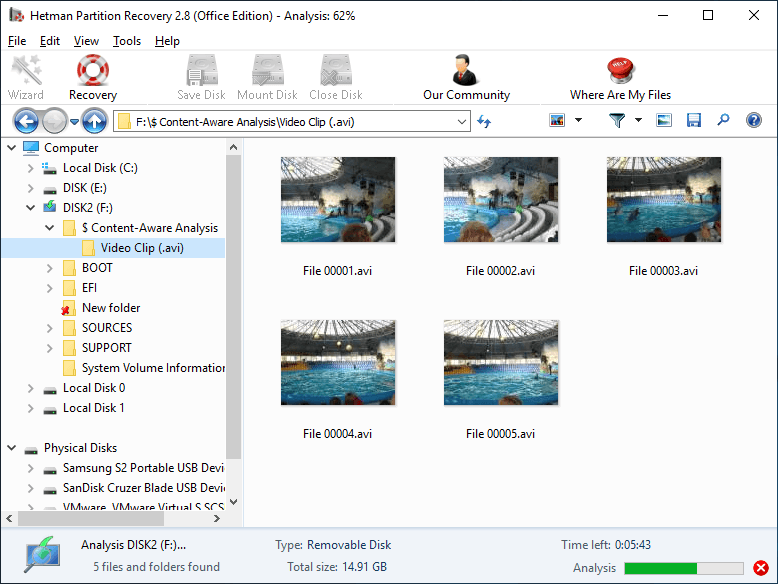Open navigation history dropdown arrow
Screen dimensions: 778x584
(74, 122)
